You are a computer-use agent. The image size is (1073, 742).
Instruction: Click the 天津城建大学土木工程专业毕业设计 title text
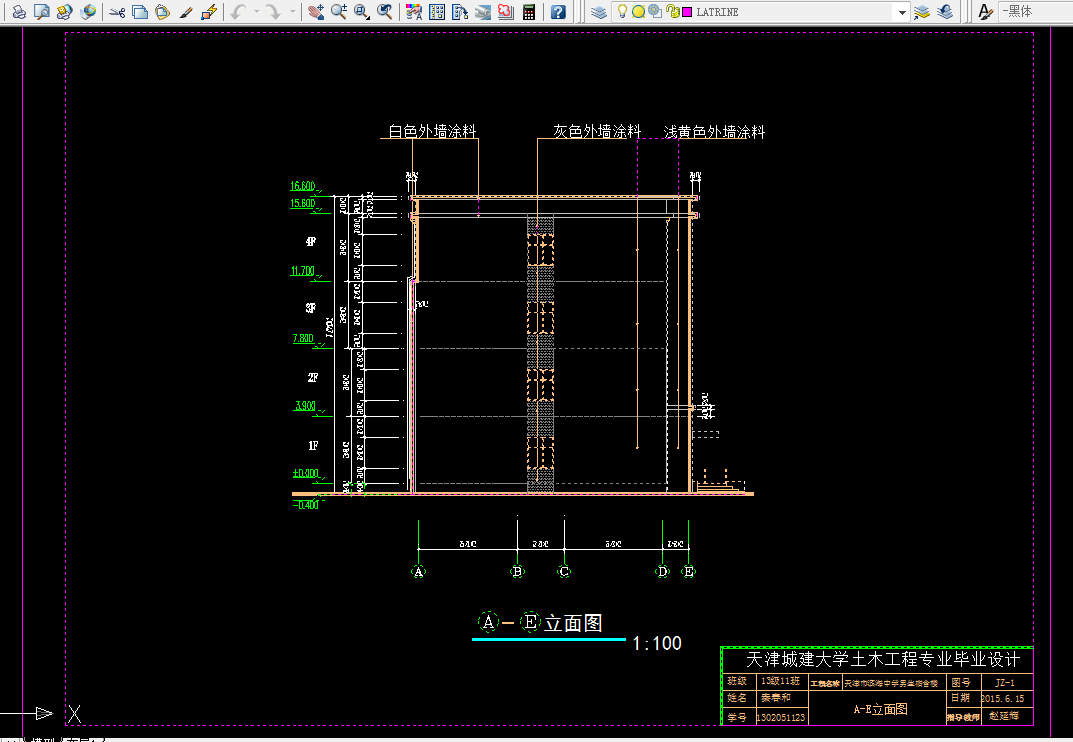883,659
